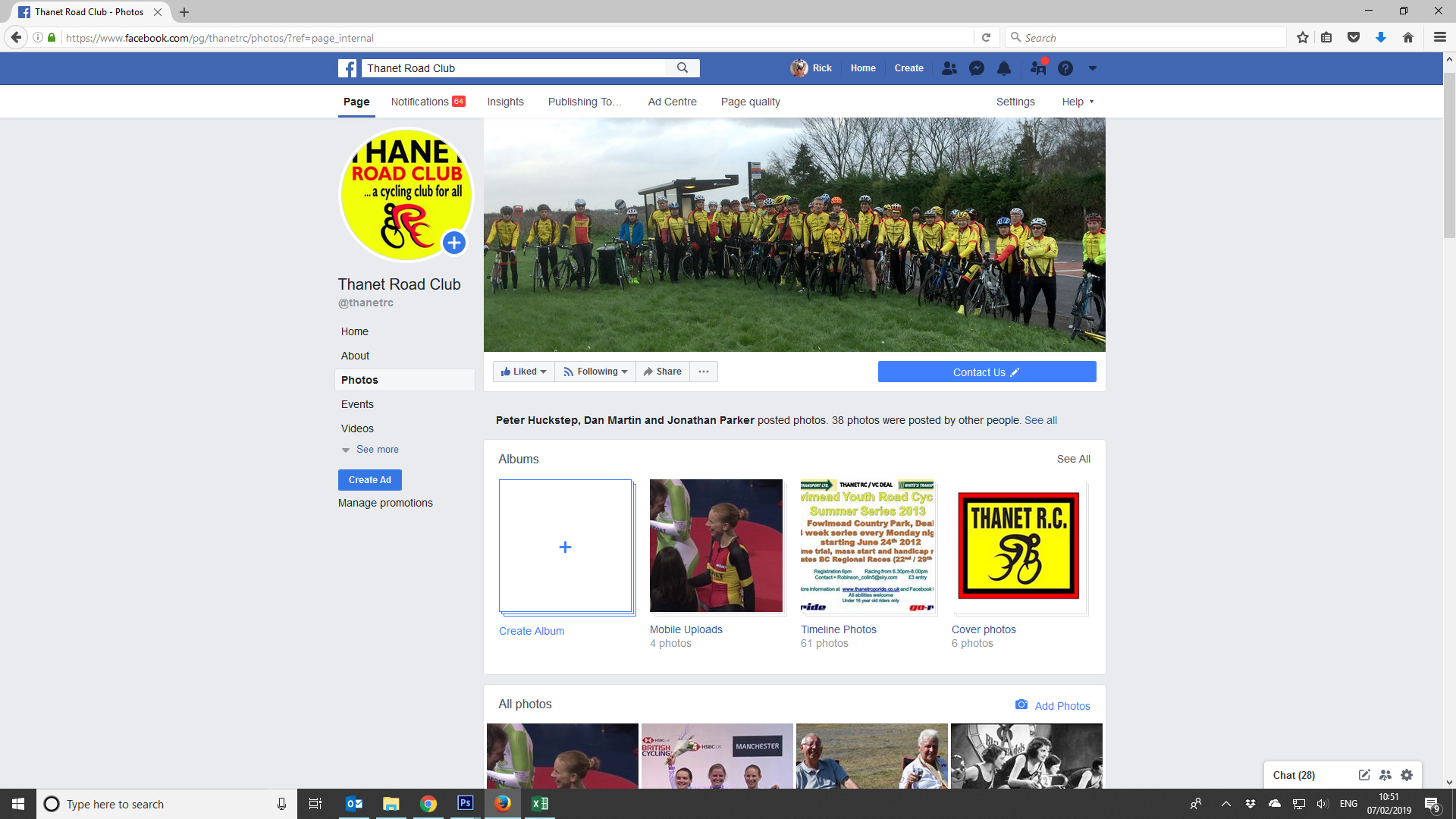Click the Create Ad button
1456x819 pixels.
[370, 480]
